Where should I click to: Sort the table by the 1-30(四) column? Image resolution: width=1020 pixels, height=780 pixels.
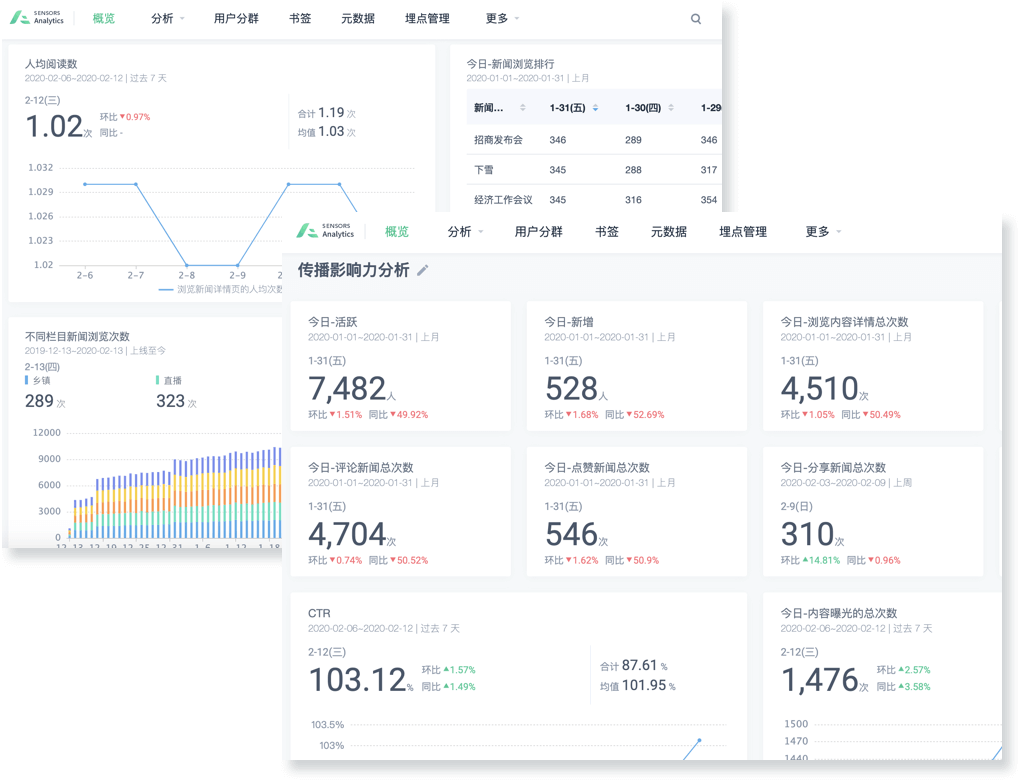(x=669, y=108)
